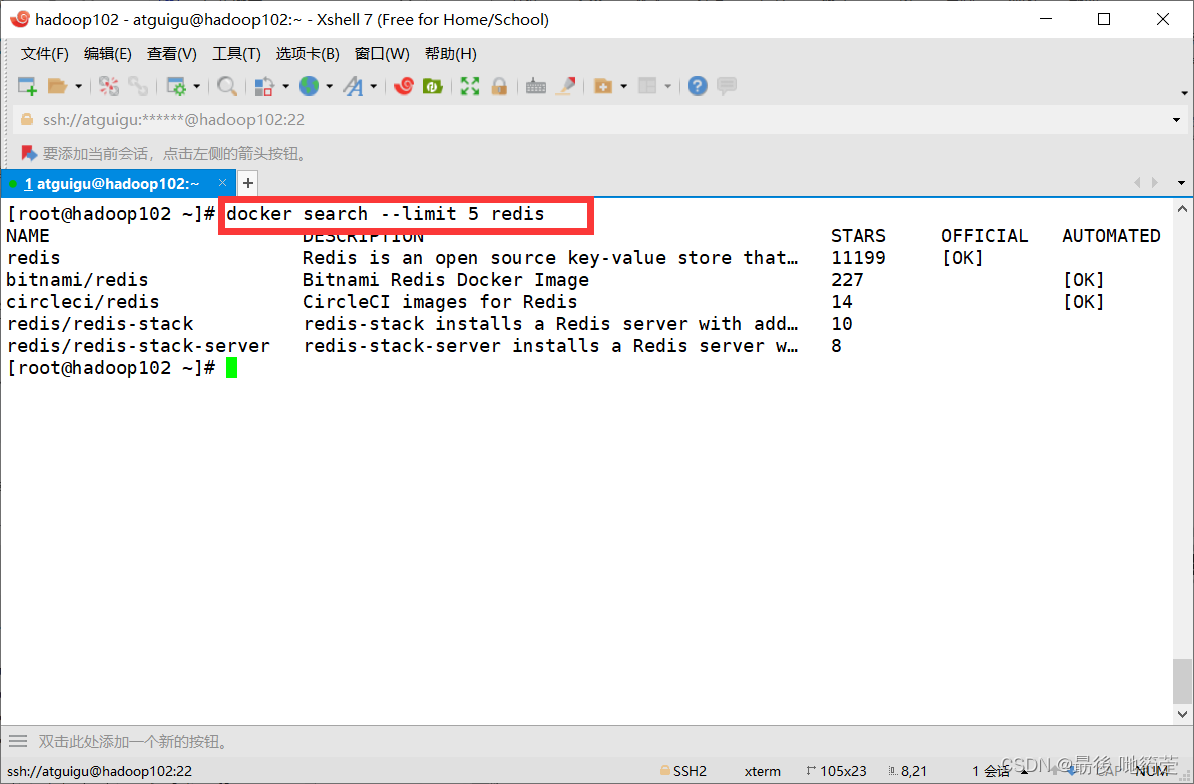Image resolution: width=1194 pixels, height=784 pixels.
Task: Click the Font toolbar icon
Action: click(x=353, y=86)
